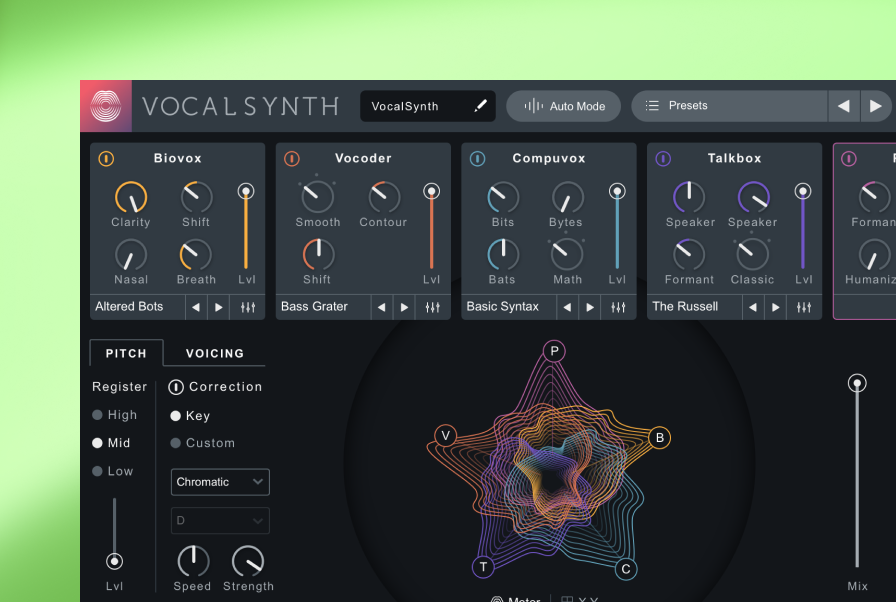Viewport: 896px width, 602px height.
Task: Click the Mix slider handle
Action: pyautogui.click(x=857, y=383)
